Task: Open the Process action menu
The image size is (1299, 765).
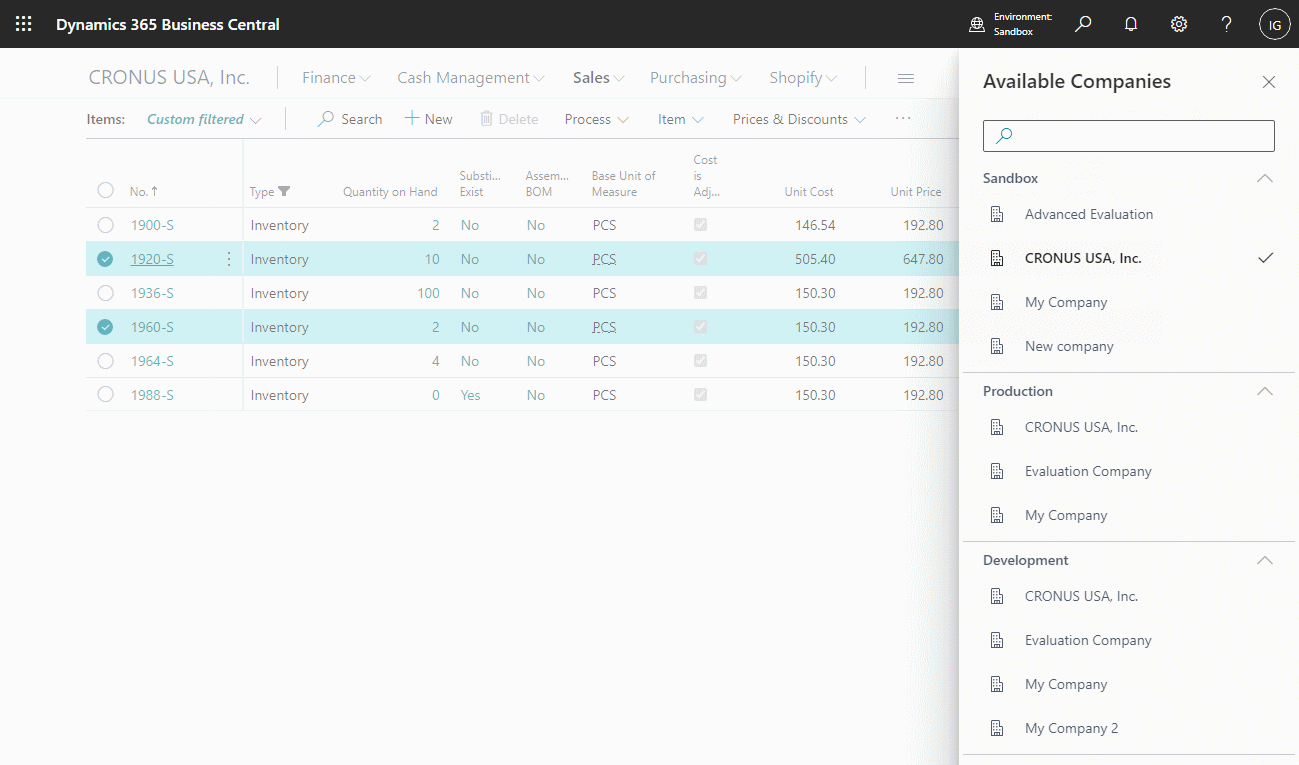Action: pyautogui.click(x=597, y=119)
